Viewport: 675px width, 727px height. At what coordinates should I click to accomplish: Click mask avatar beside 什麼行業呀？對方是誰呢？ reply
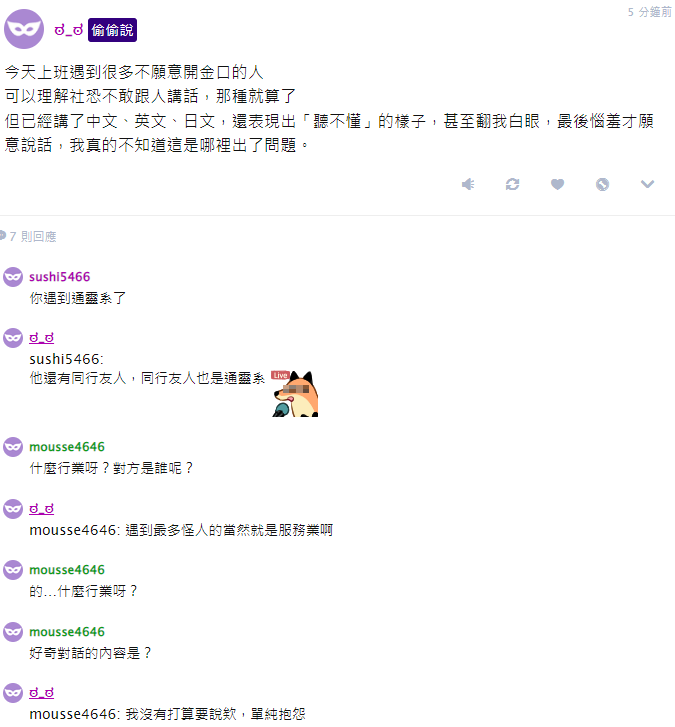point(13,447)
